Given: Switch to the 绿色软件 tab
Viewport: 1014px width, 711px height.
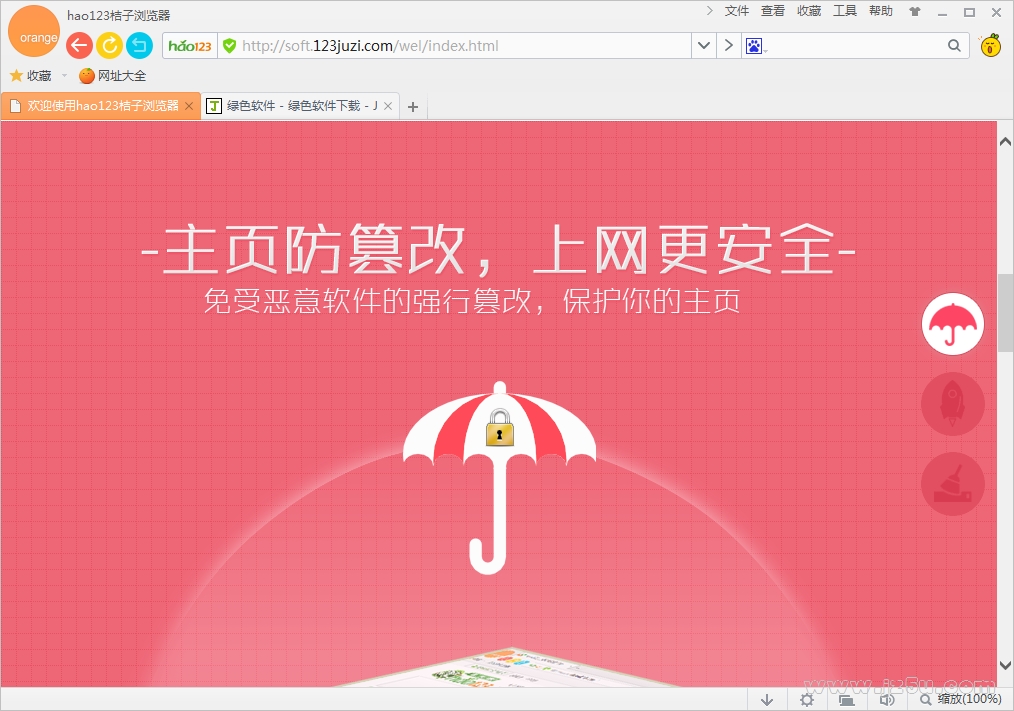Looking at the screenshot, I should click(x=300, y=106).
